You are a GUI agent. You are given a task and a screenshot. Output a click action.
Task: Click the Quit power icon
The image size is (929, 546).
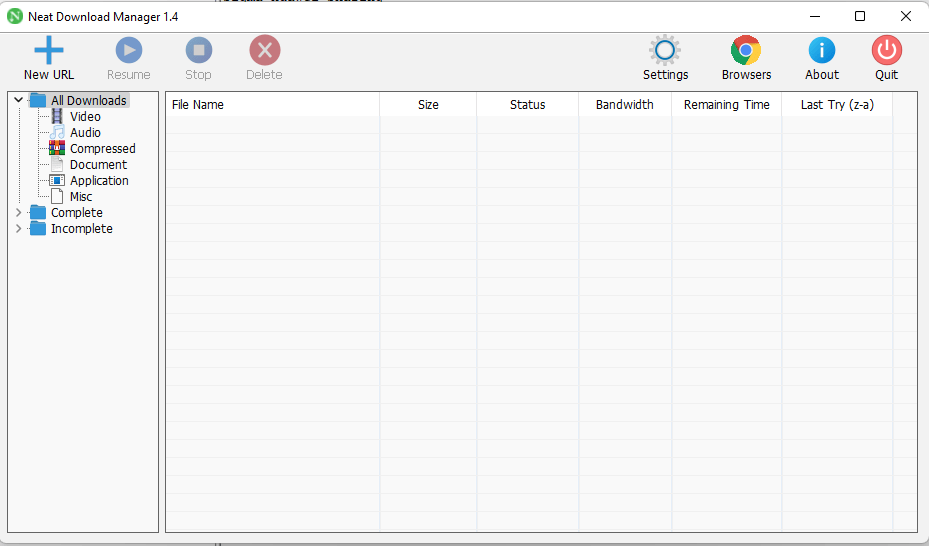coord(886,50)
